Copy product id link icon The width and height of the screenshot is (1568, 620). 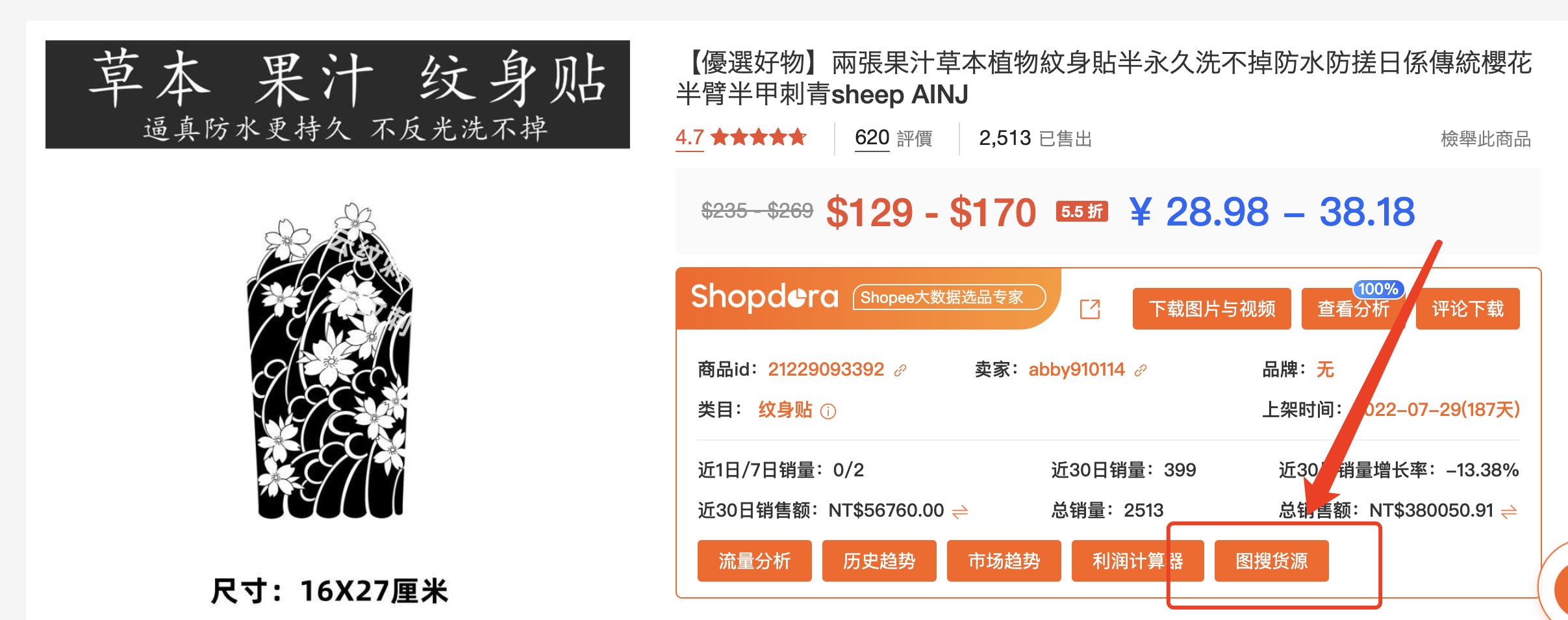tap(900, 370)
